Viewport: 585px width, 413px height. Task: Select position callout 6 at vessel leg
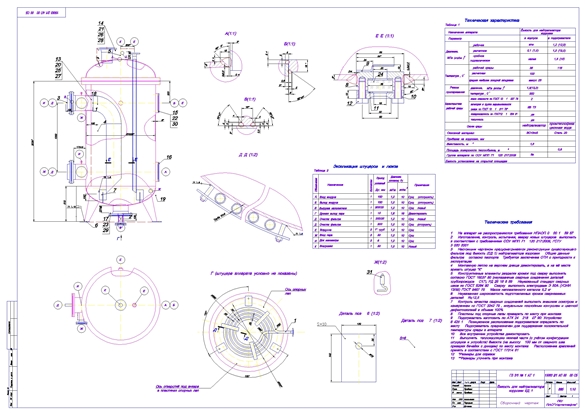tap(96, 225)
